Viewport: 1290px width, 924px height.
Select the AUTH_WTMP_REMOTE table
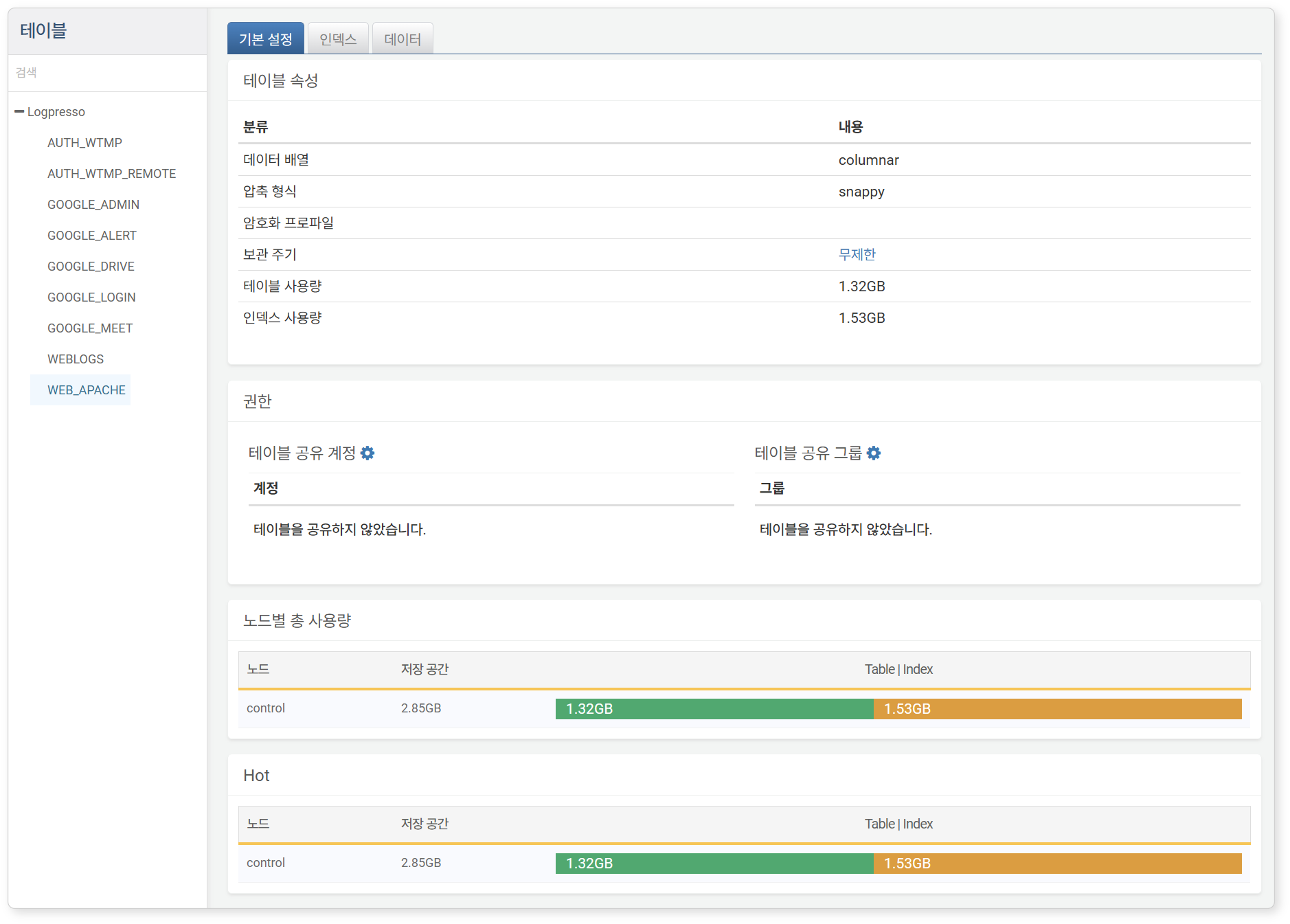click(111, 174)
